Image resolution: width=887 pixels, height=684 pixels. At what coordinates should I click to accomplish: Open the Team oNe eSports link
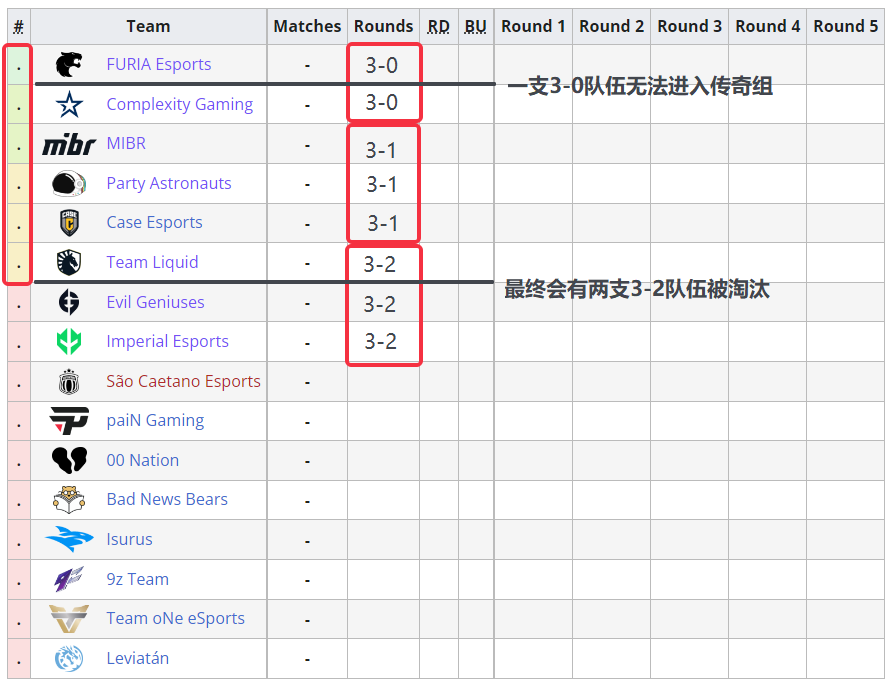176,619
